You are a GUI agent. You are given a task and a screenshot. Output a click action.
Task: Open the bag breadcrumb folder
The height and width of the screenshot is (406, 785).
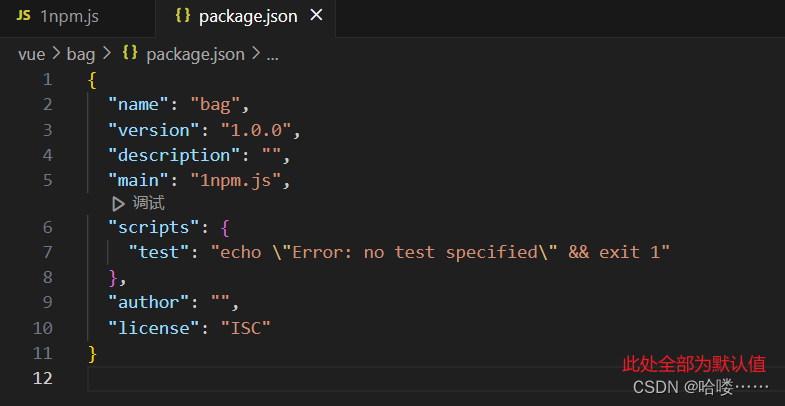(81, 54)
